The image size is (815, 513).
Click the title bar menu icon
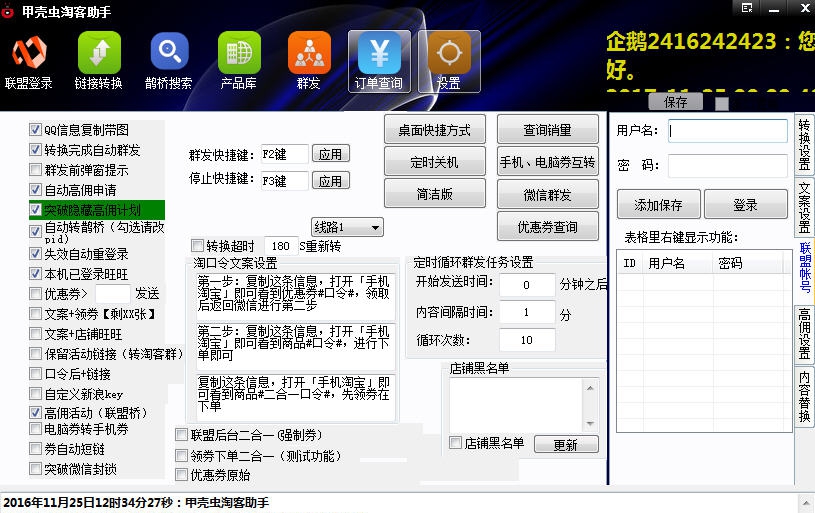point(747,8)
